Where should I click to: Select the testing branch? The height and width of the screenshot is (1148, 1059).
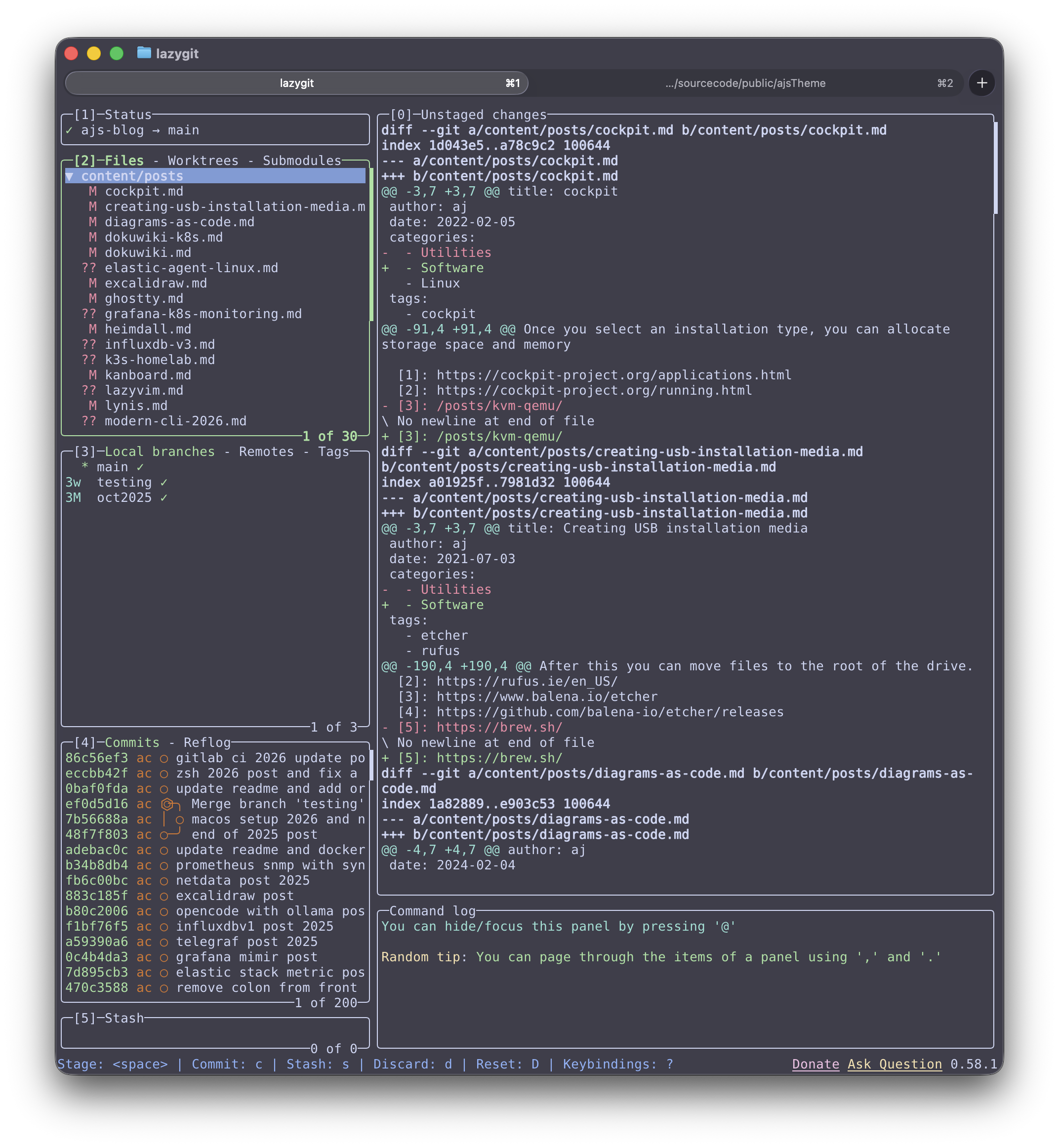(125, 482)
